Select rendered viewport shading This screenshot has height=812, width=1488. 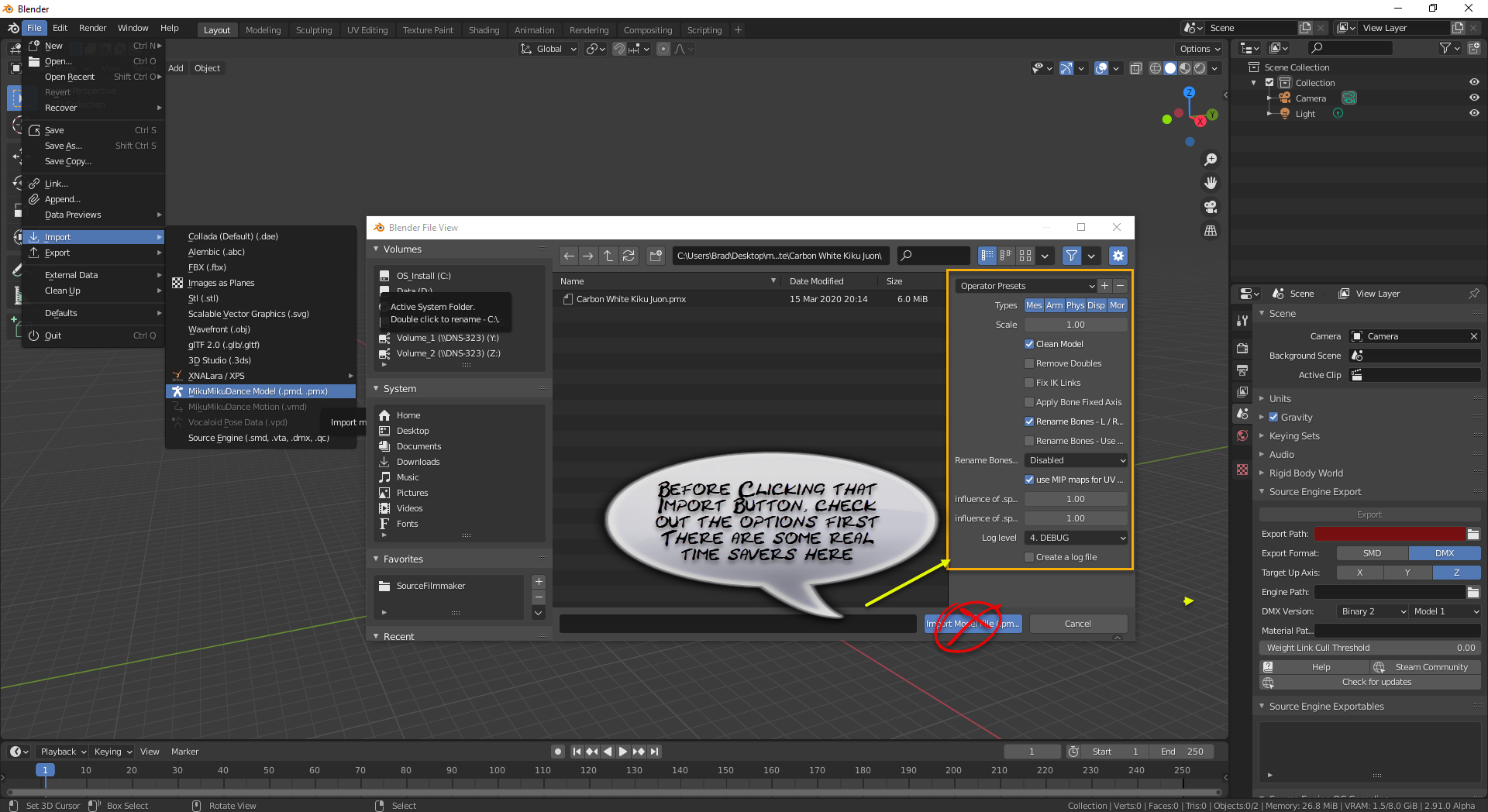point(1200,68)
